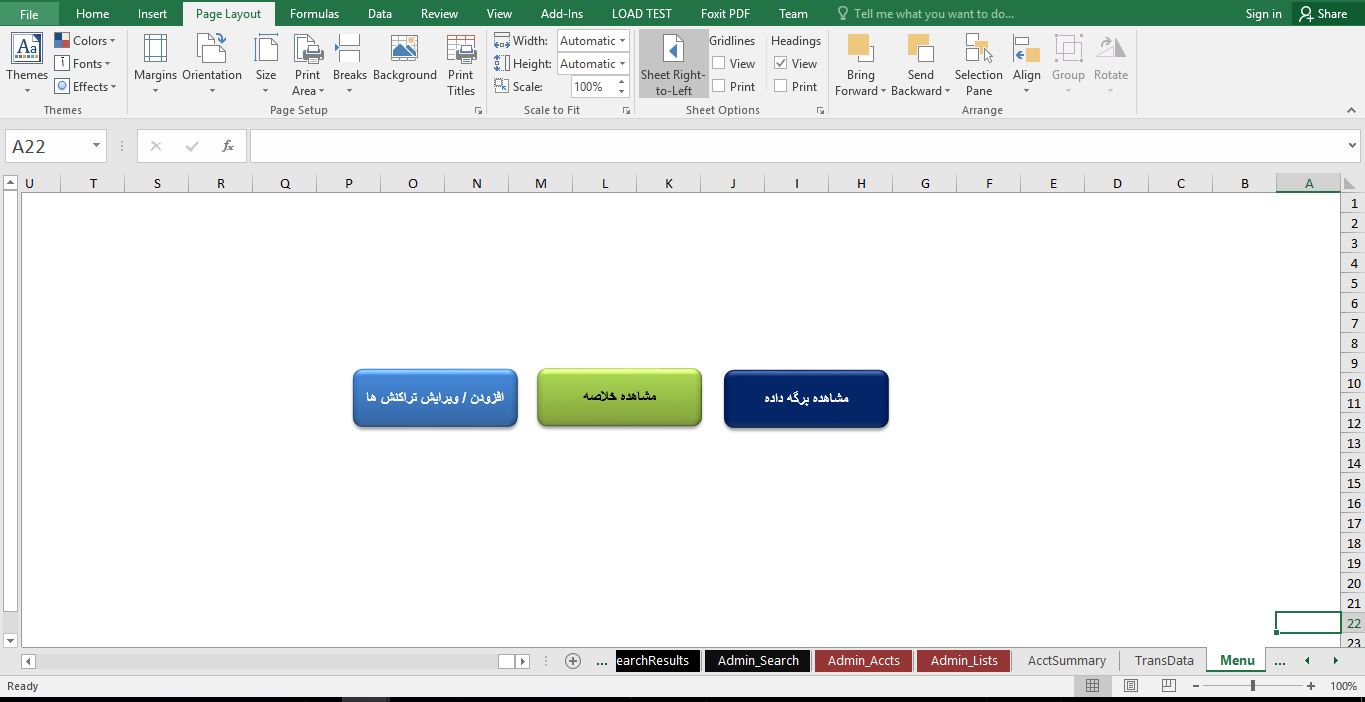Image resolution: width=1365 pixels, height=702 pixels.
Task: Click zoom in plus button
Action: point(1311,686)
